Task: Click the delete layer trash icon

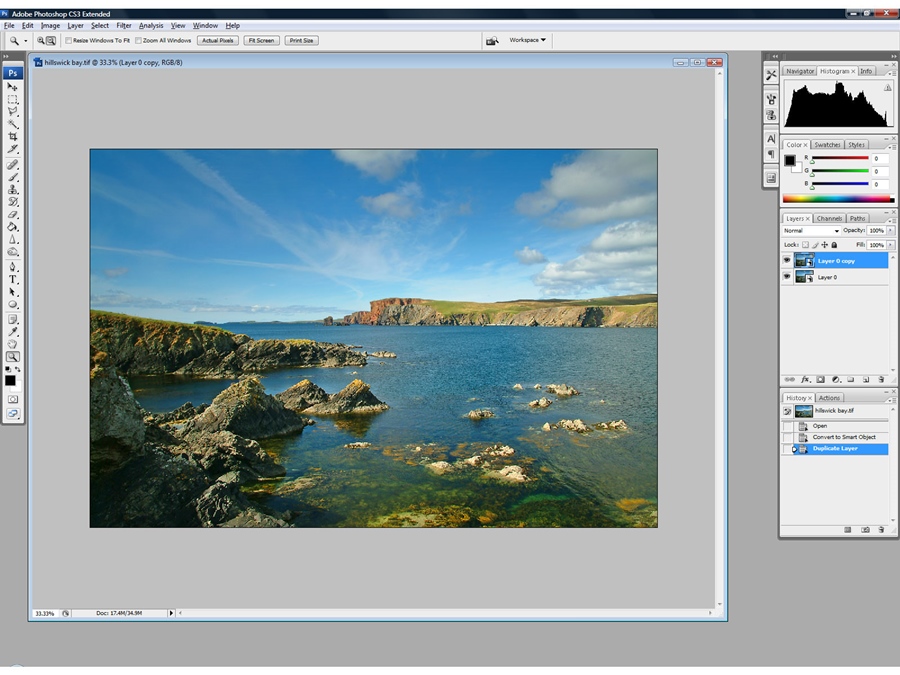Action: [x=881, y=380]
